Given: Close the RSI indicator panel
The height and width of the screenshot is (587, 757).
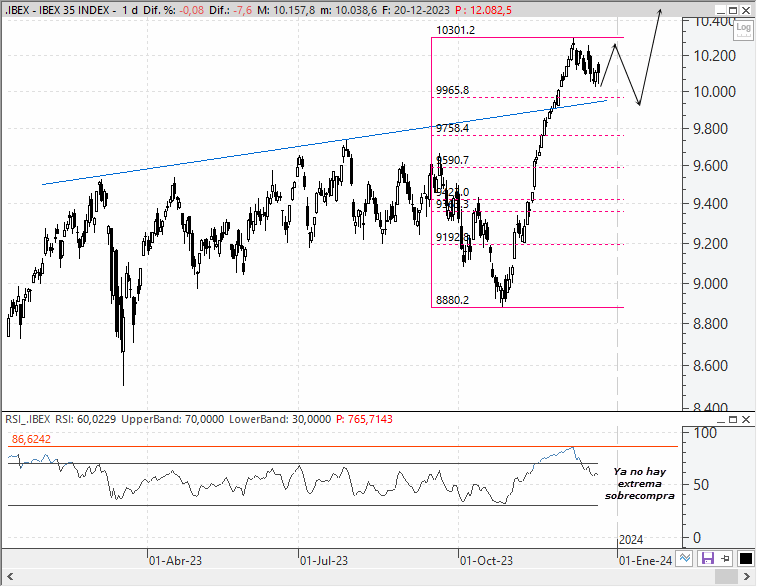Looking at the screenshot, I should pyautogui.click(x=745, y=419).
